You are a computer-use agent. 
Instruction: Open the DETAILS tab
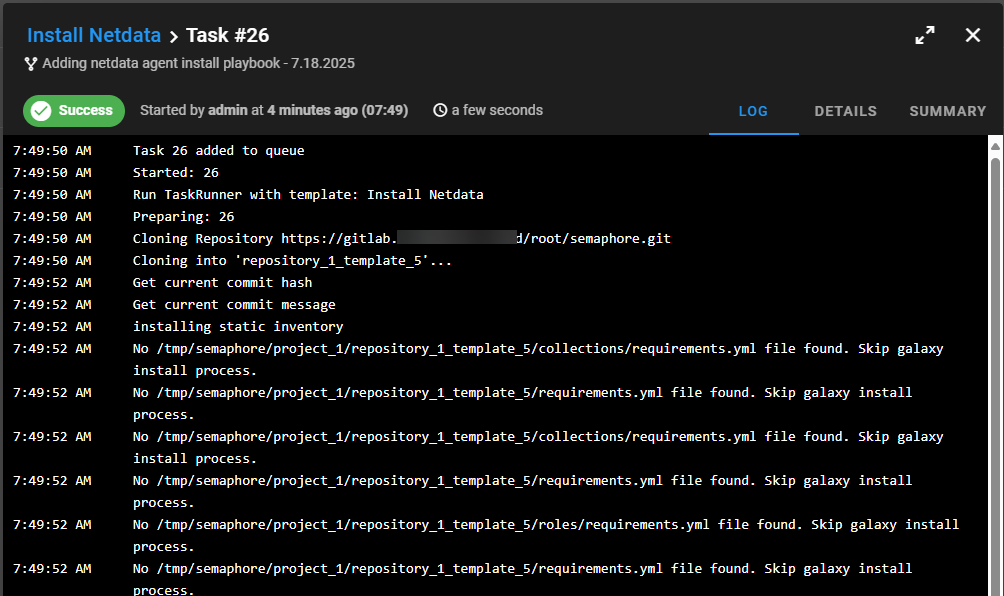point(845,112)
